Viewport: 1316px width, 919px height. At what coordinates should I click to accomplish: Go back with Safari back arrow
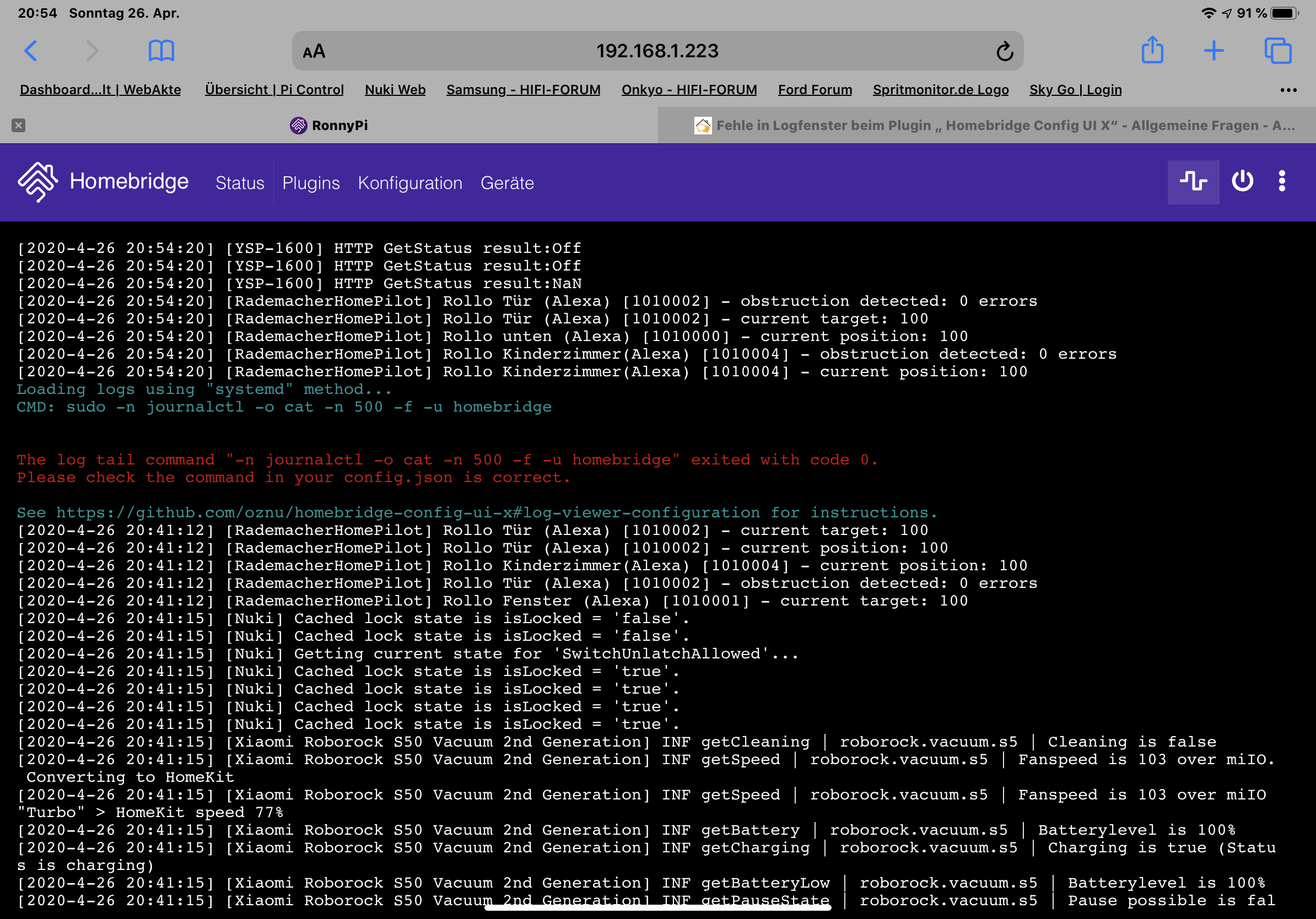click(x=31, y=51)
